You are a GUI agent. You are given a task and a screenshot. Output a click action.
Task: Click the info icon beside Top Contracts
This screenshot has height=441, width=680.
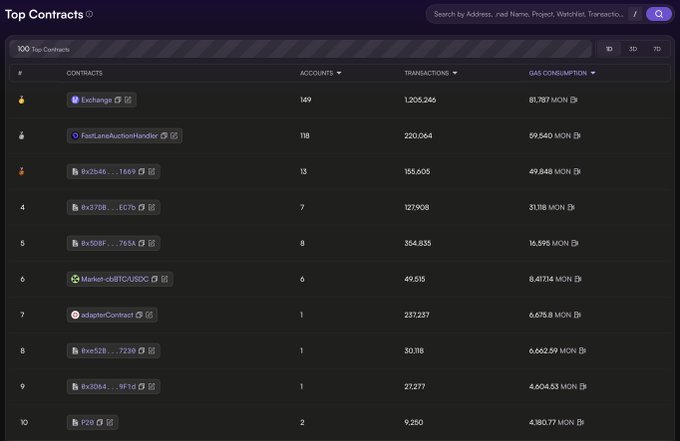pos(89,14)
